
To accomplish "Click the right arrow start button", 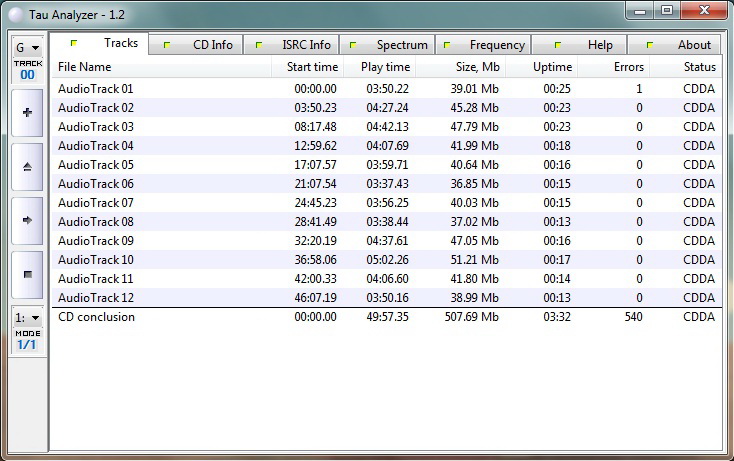I will point(27,220).
